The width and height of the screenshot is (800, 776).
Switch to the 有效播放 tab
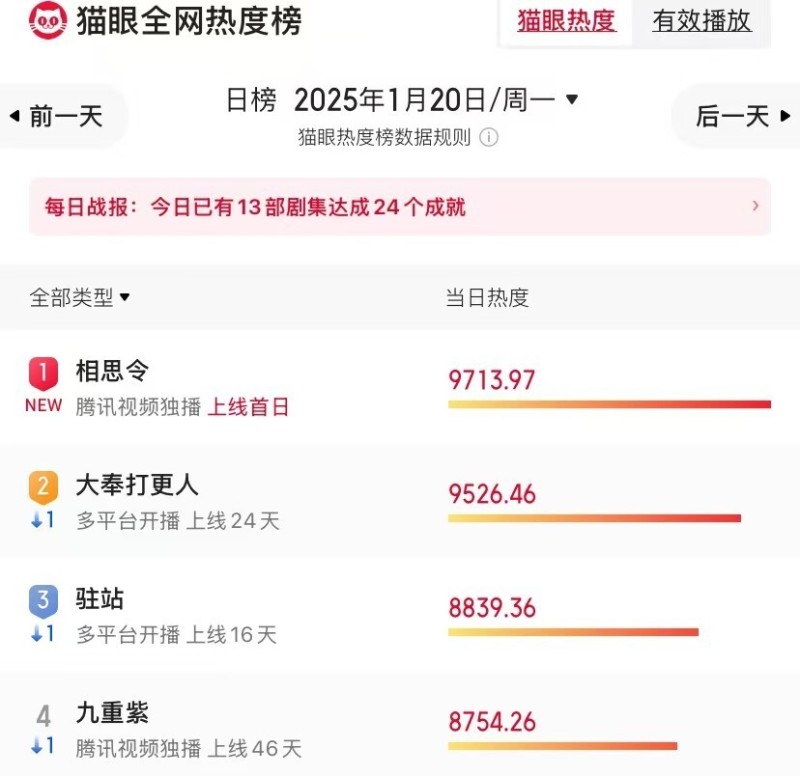pos(701,21)
